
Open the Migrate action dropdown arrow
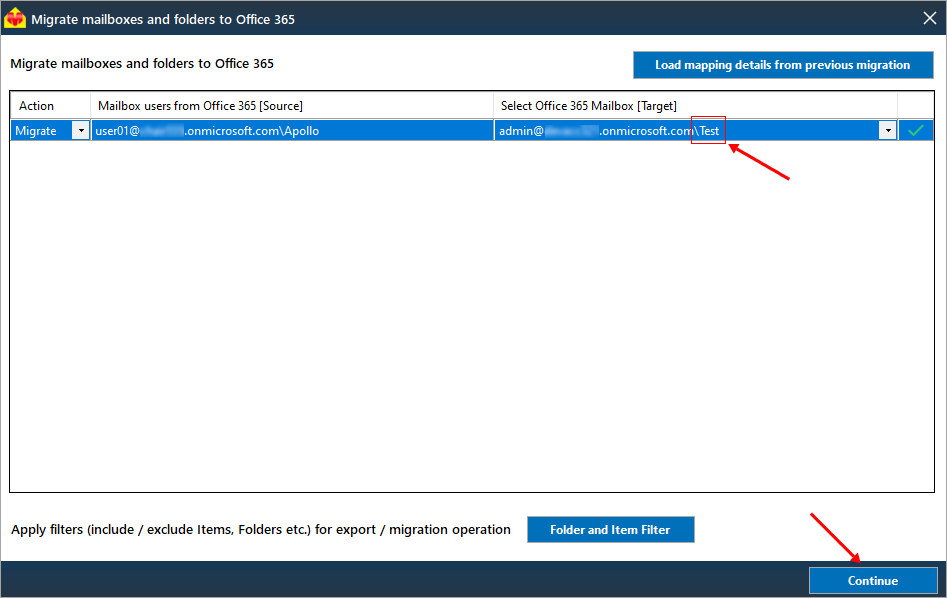coord(80,131)
